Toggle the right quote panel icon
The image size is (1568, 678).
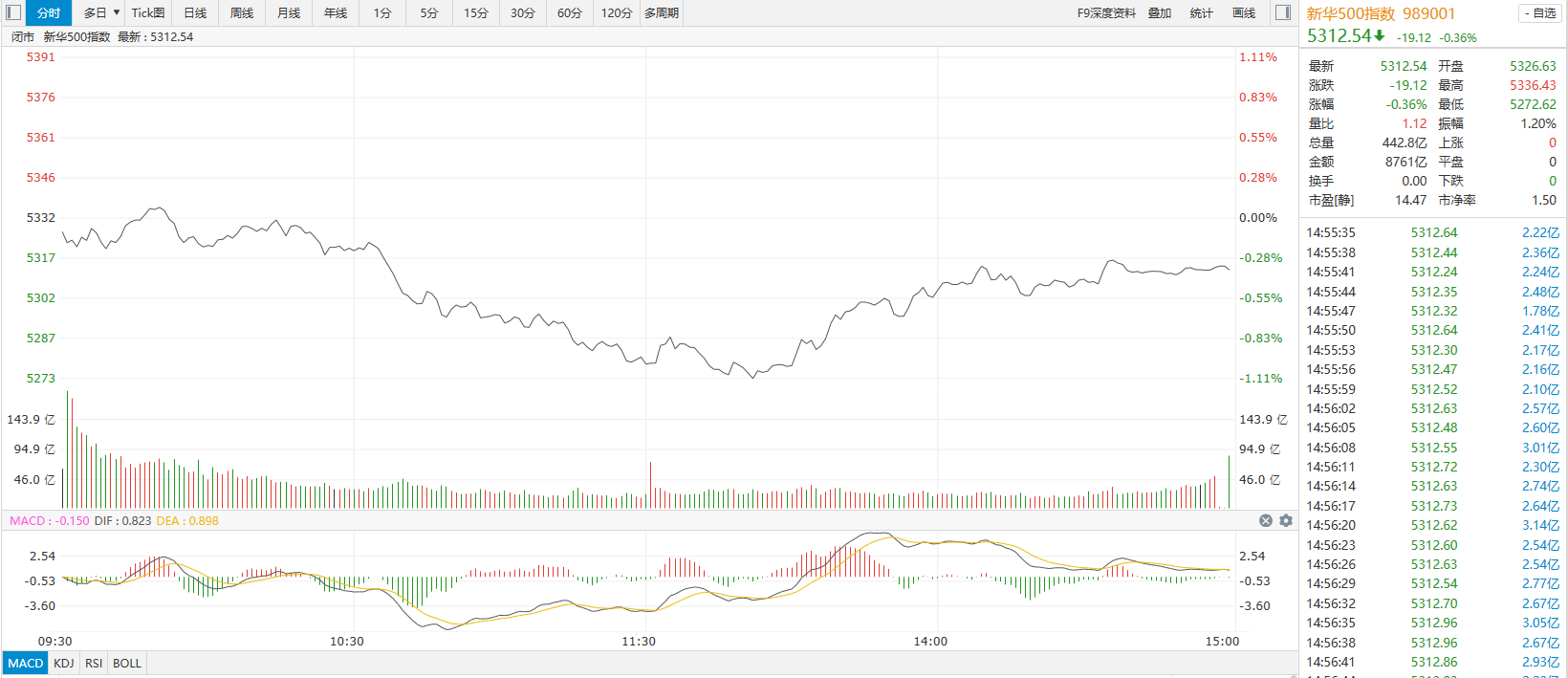[1283, 12]
